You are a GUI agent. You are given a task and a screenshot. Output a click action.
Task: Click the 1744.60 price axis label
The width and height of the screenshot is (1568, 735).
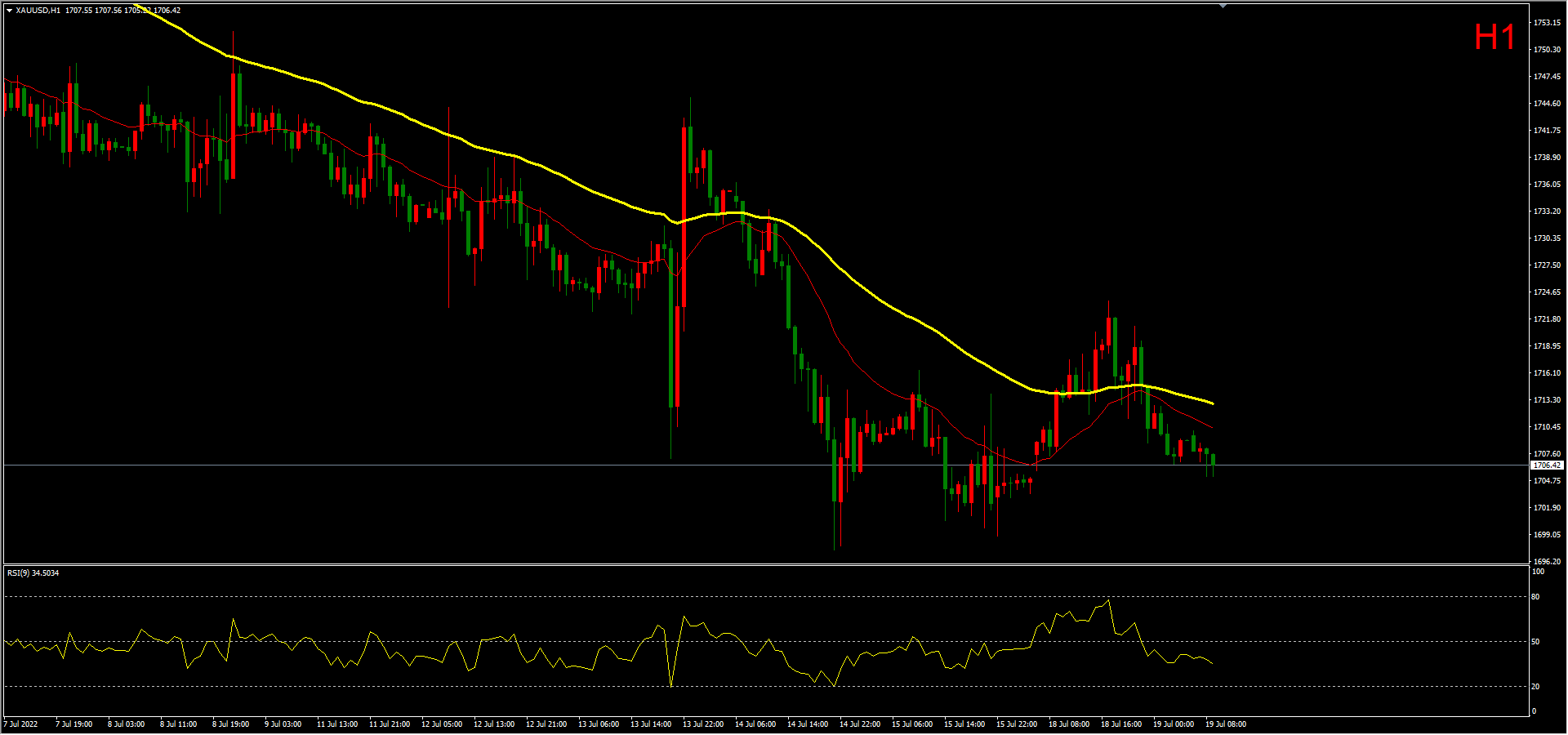[1547, 104]
